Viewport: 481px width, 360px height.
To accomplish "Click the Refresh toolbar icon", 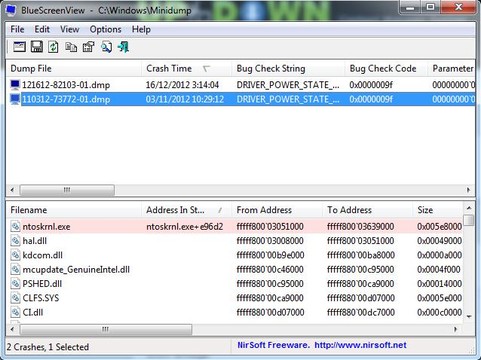I will [53, 47].
